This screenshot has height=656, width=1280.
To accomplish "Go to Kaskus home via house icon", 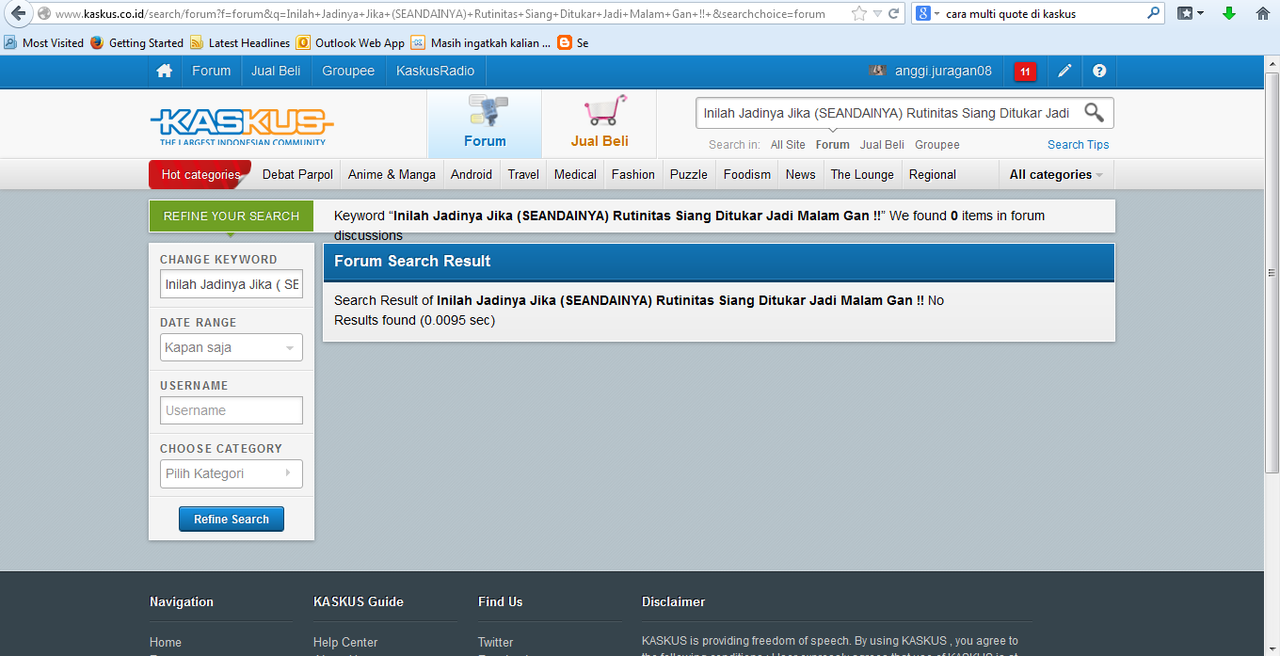I will [165, 71].
